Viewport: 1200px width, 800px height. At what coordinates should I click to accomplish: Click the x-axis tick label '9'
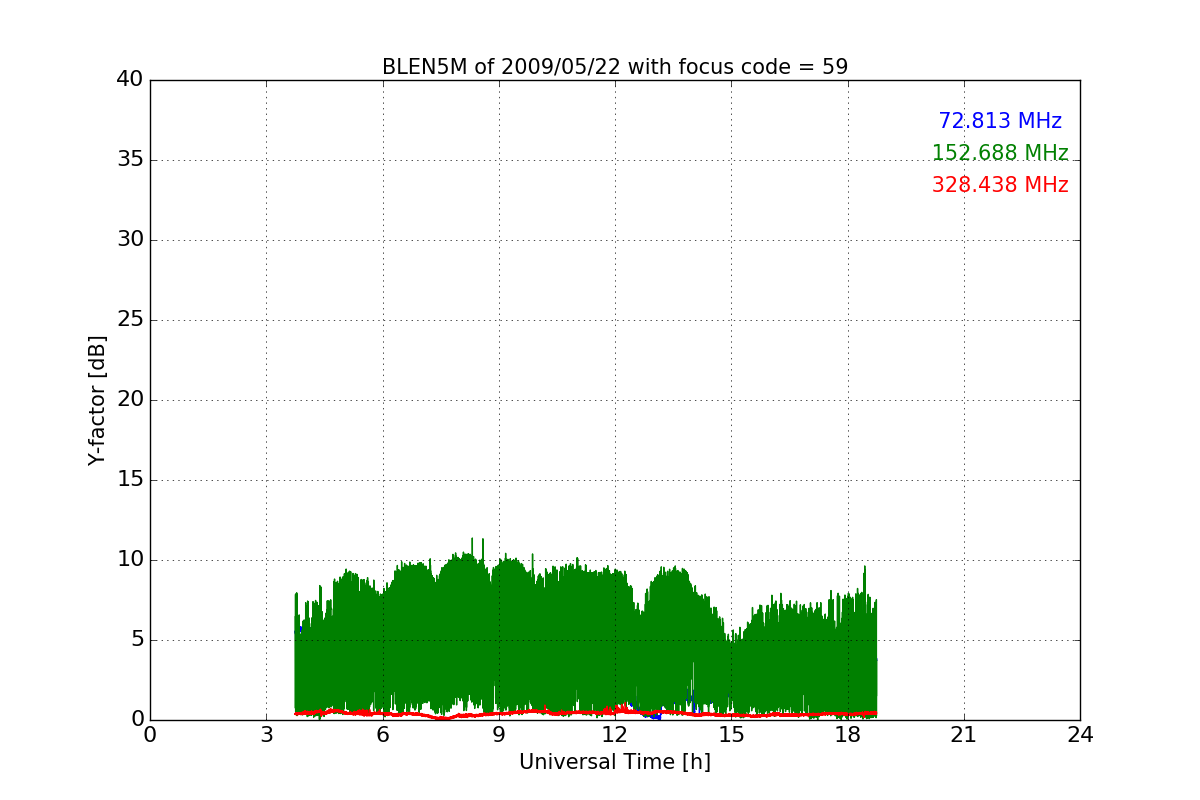tap(499, 735)
